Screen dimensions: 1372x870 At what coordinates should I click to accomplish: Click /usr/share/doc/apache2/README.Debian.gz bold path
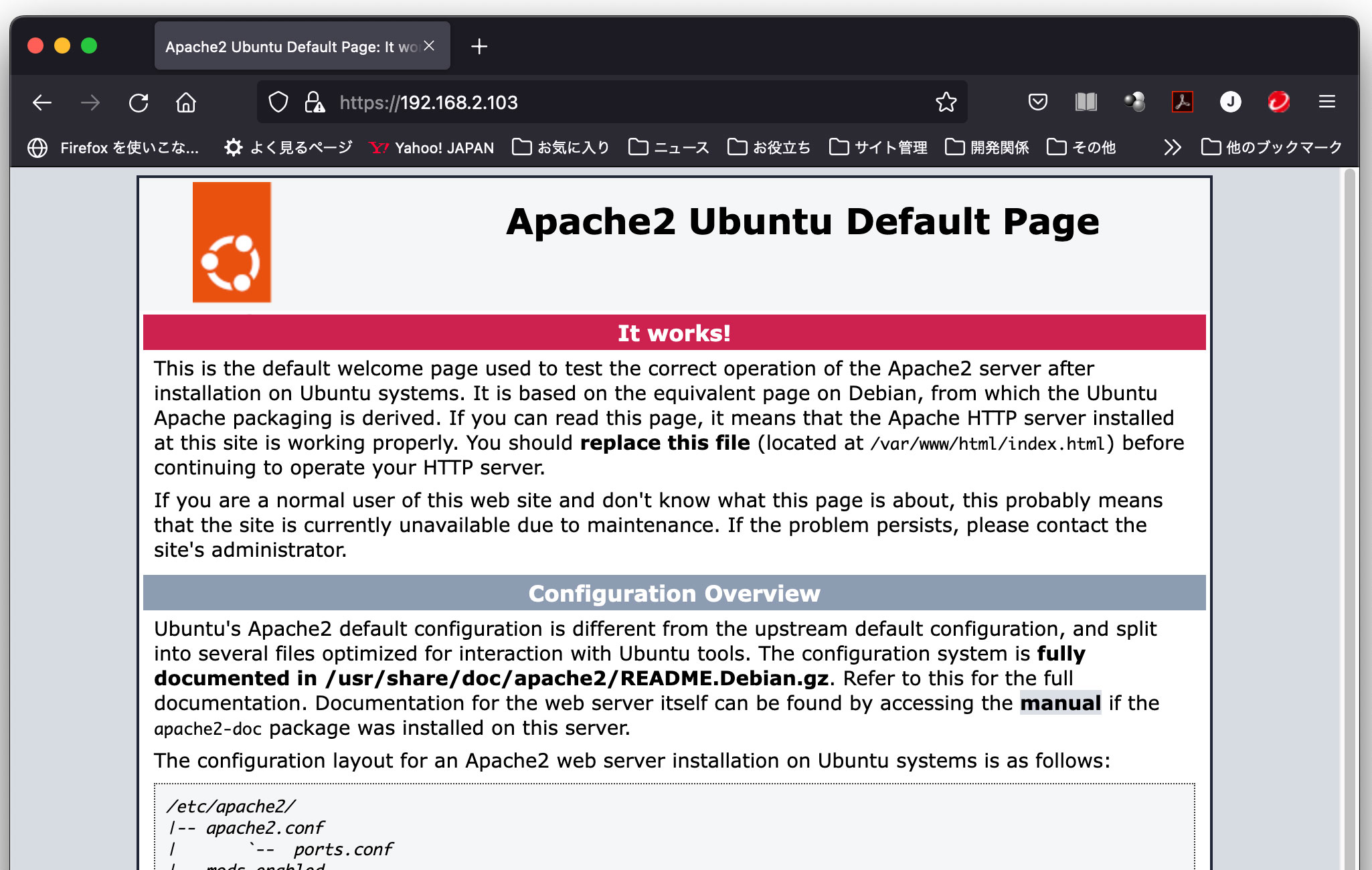tap(577, 678)
